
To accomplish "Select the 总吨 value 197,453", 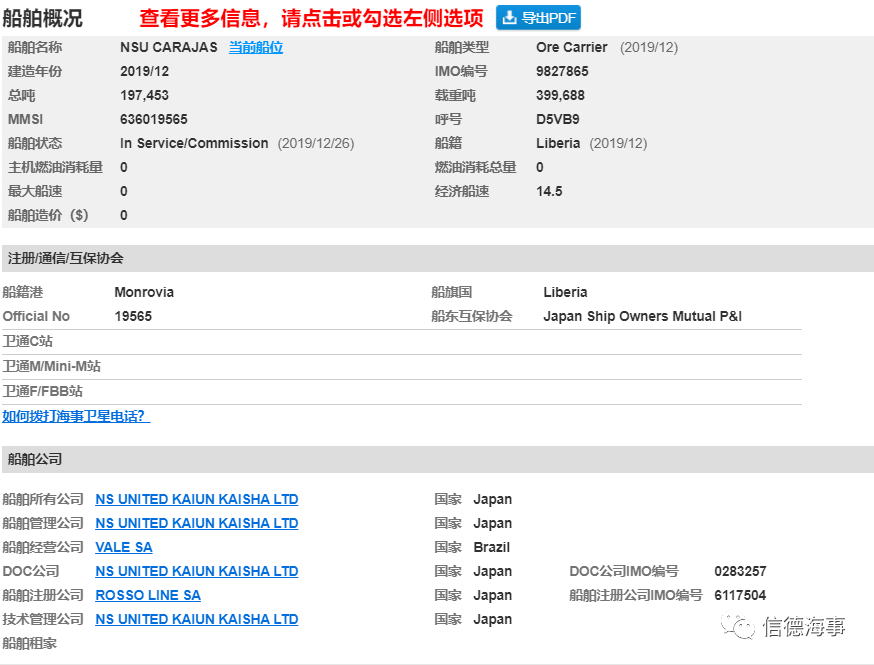I will tap(144, 95).
